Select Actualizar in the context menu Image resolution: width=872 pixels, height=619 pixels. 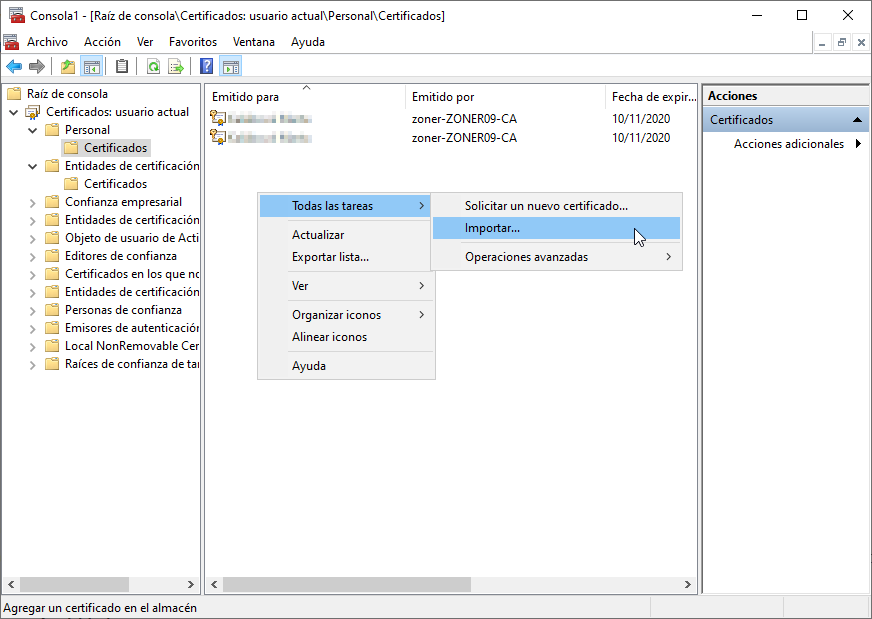point(346,235)
